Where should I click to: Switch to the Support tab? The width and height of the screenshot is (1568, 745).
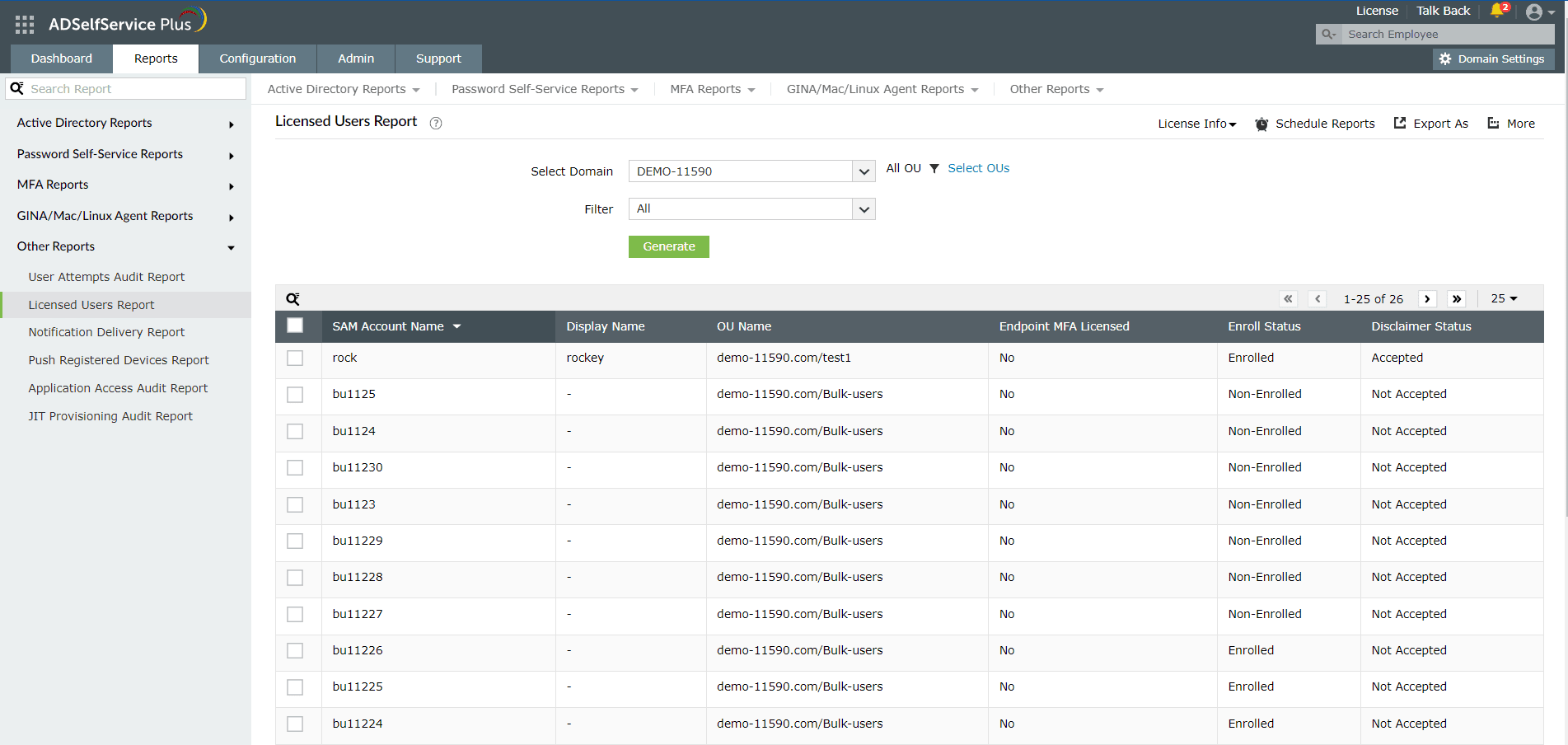coord(438,59)
